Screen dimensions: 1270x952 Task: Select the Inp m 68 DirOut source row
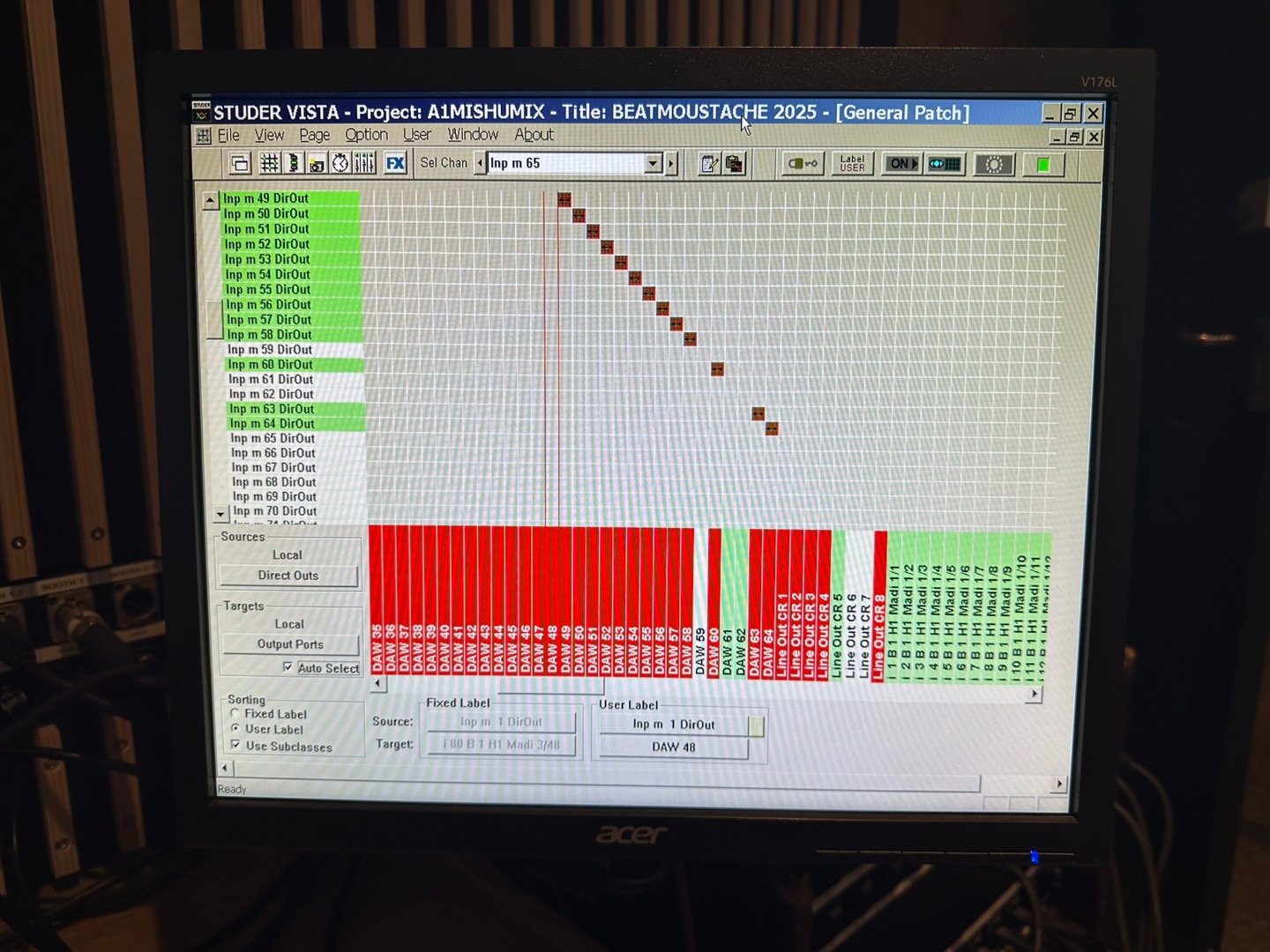coord(299,482)
